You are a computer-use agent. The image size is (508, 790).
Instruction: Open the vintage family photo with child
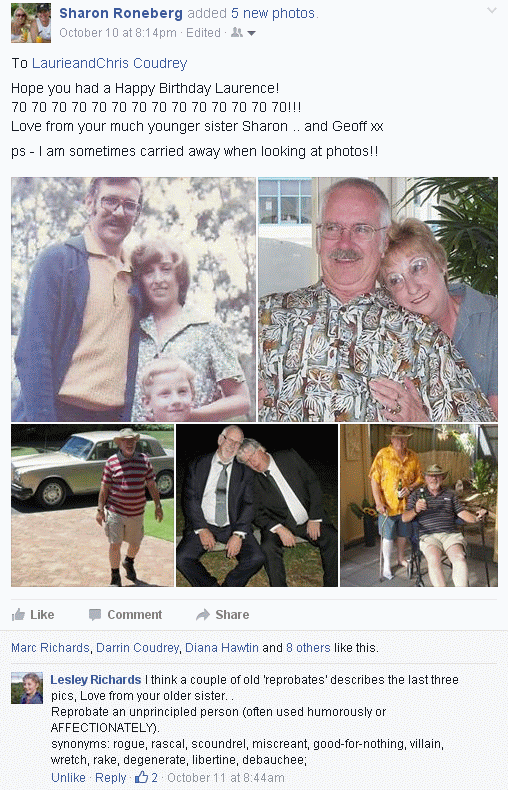[x=134, y=299]
